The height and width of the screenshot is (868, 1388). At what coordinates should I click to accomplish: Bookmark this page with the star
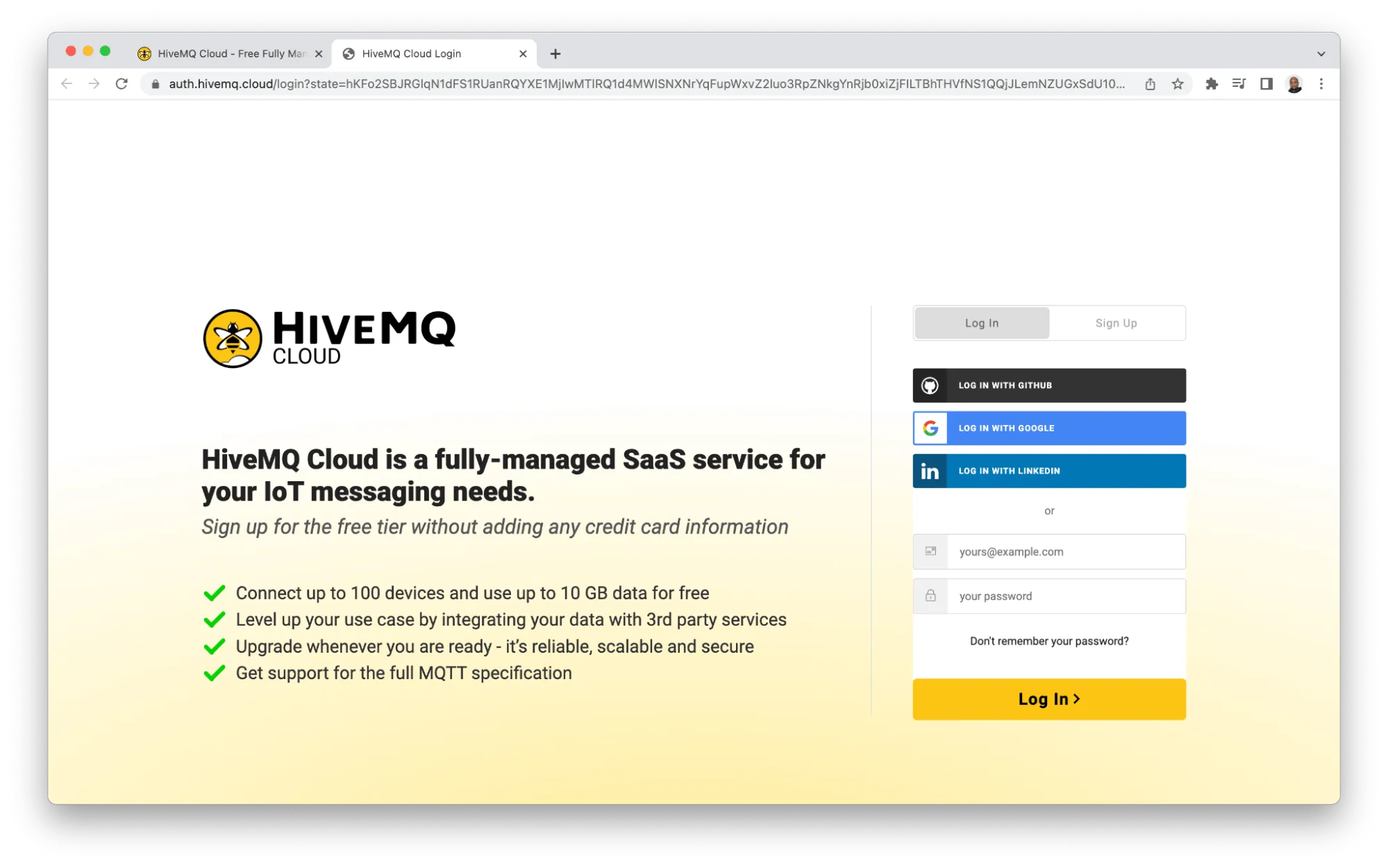pyautogui.click(x=1178, y=84)
